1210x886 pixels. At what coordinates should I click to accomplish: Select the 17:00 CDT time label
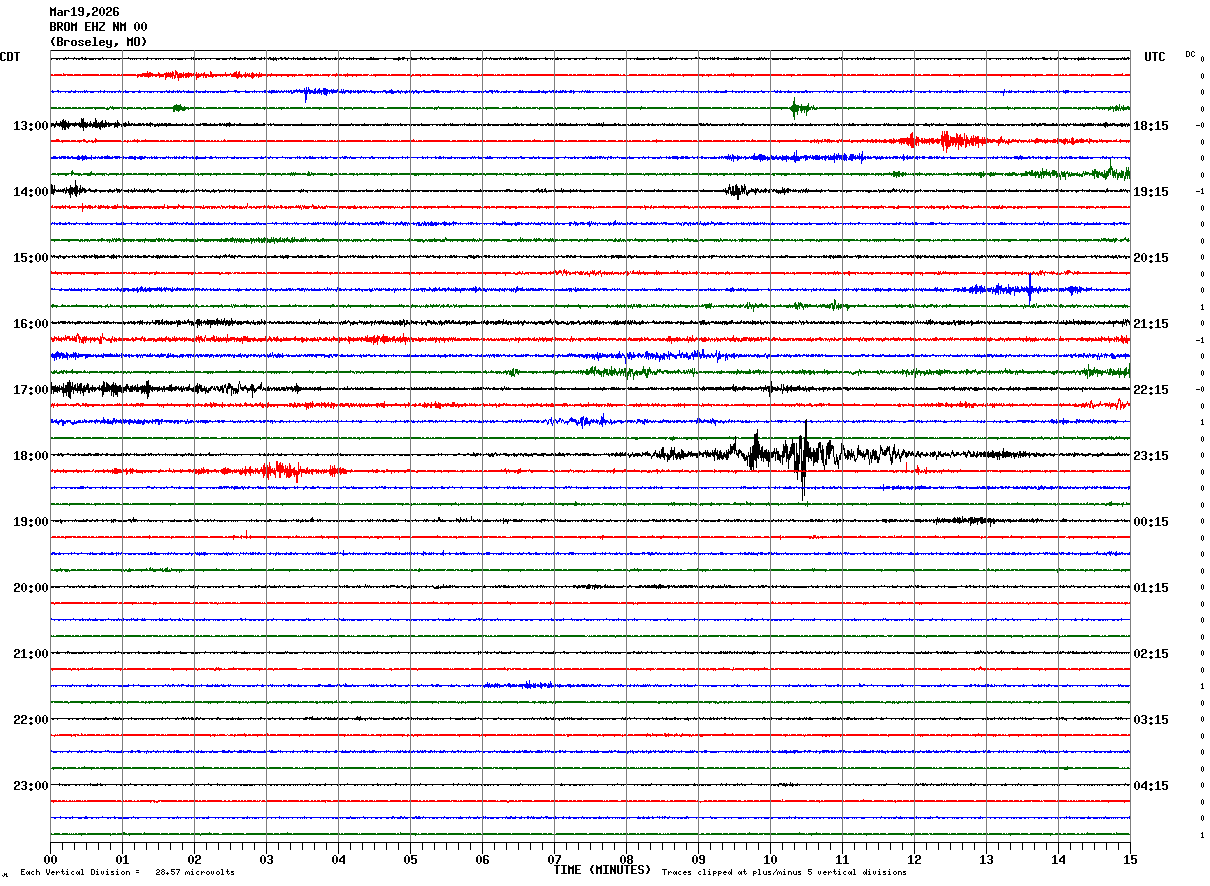coord(30,390)
